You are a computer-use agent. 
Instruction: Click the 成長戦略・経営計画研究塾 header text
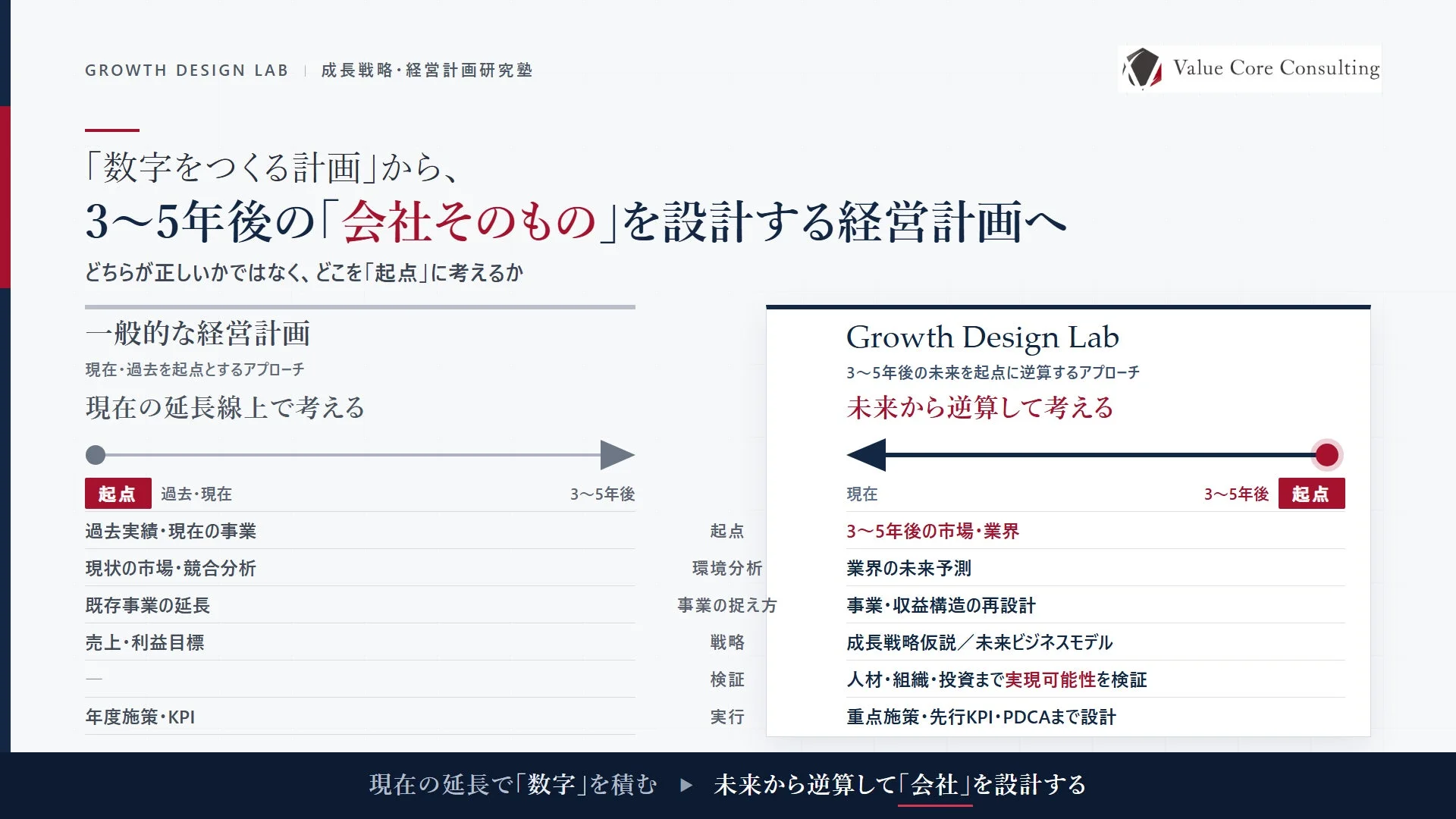pos(426,71)
